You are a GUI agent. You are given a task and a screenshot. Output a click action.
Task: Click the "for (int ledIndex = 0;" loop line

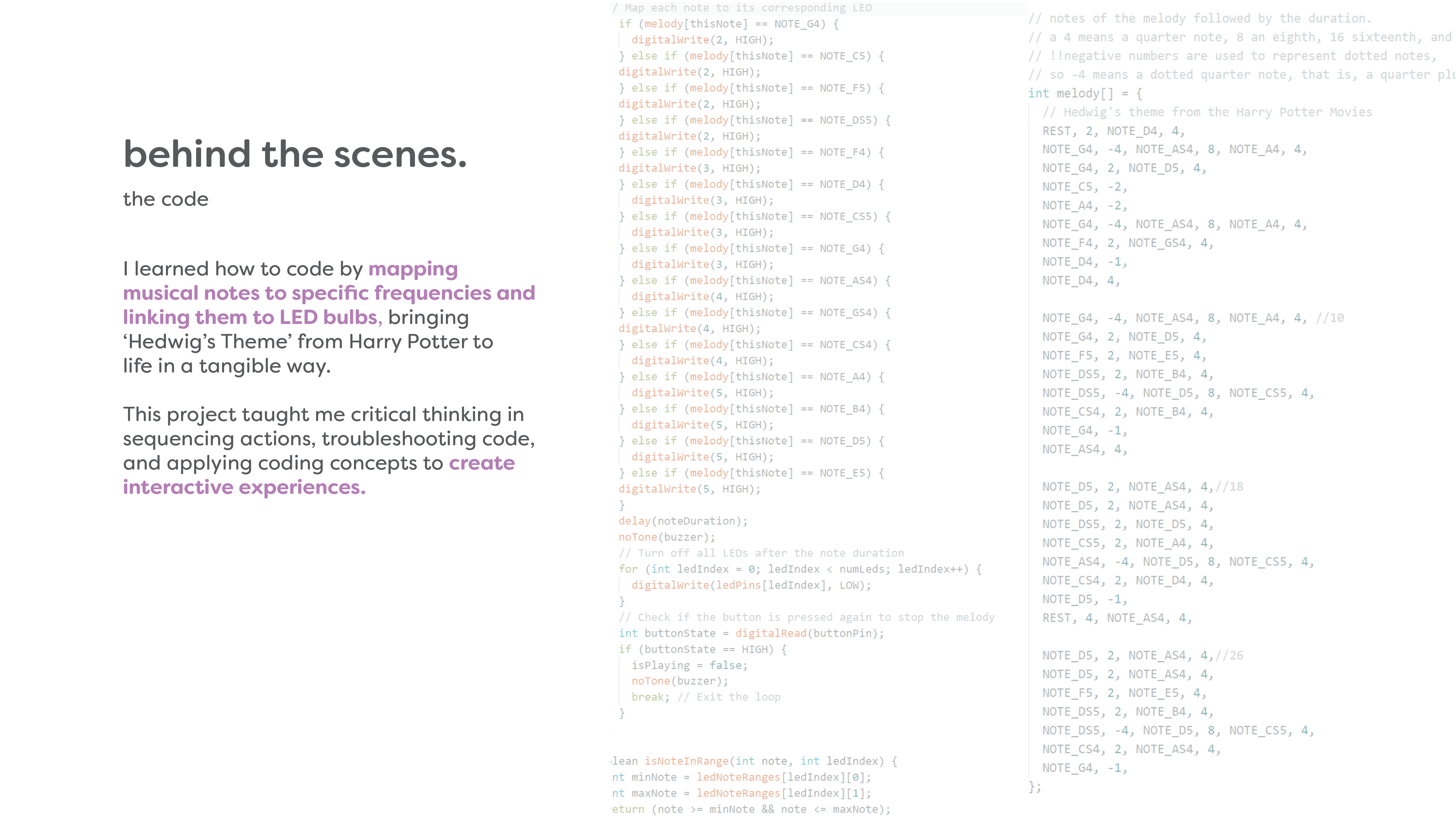(x=800, y=569)
